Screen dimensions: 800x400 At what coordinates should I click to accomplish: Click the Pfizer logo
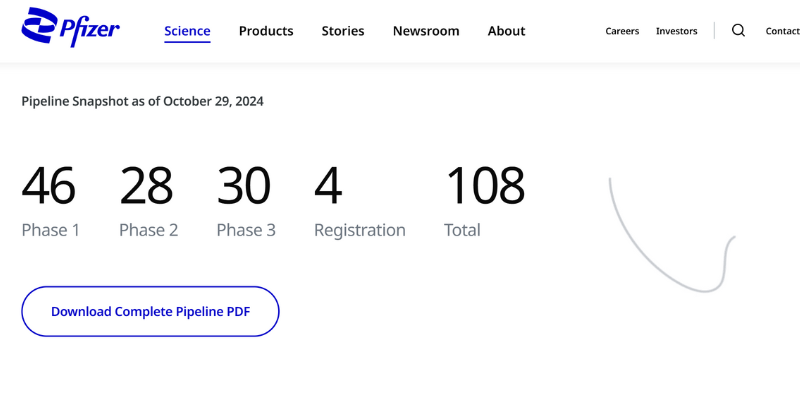pyautogui.click(x=70, y=28)
